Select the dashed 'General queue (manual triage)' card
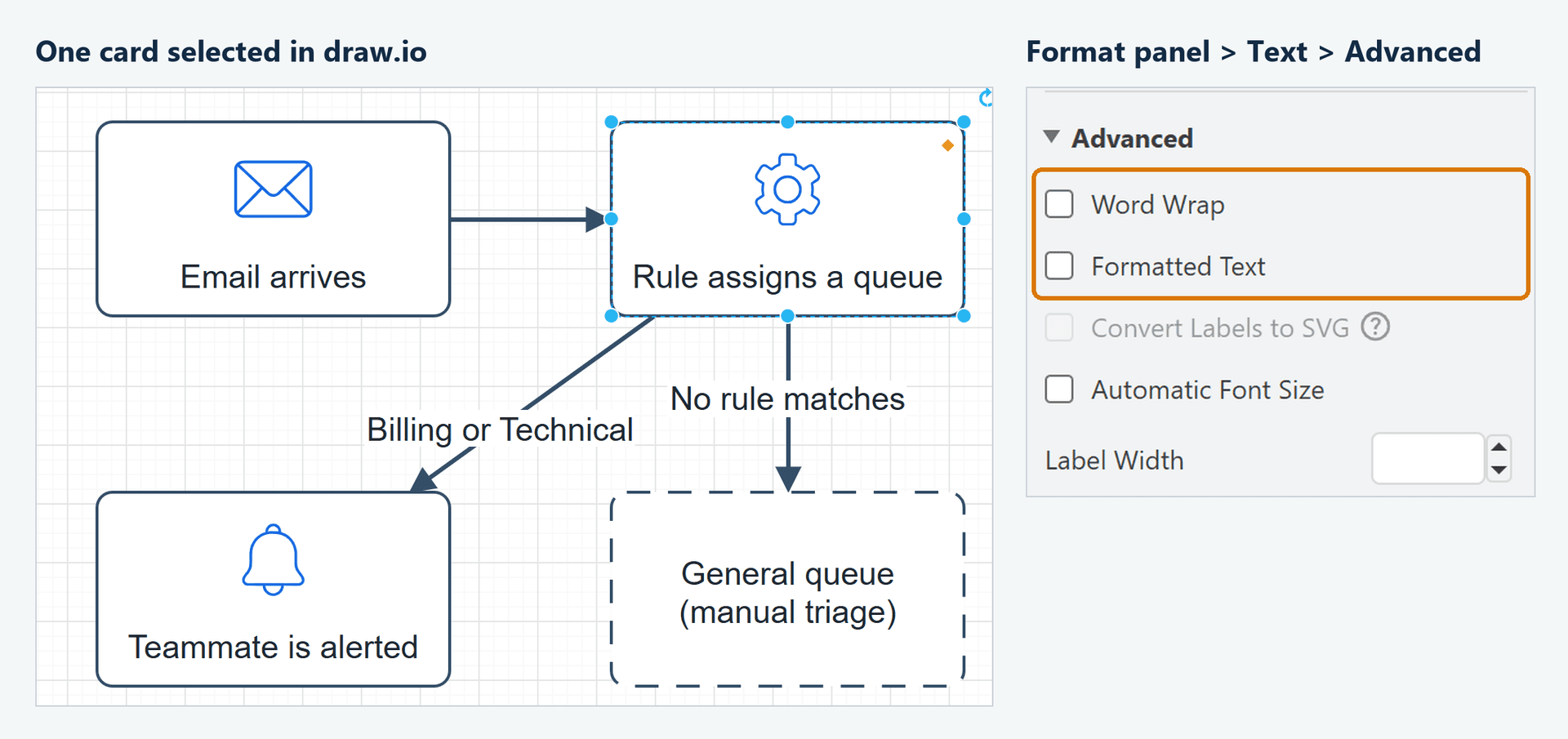This screenshot has width=1568, height=739. click(788, 589)
